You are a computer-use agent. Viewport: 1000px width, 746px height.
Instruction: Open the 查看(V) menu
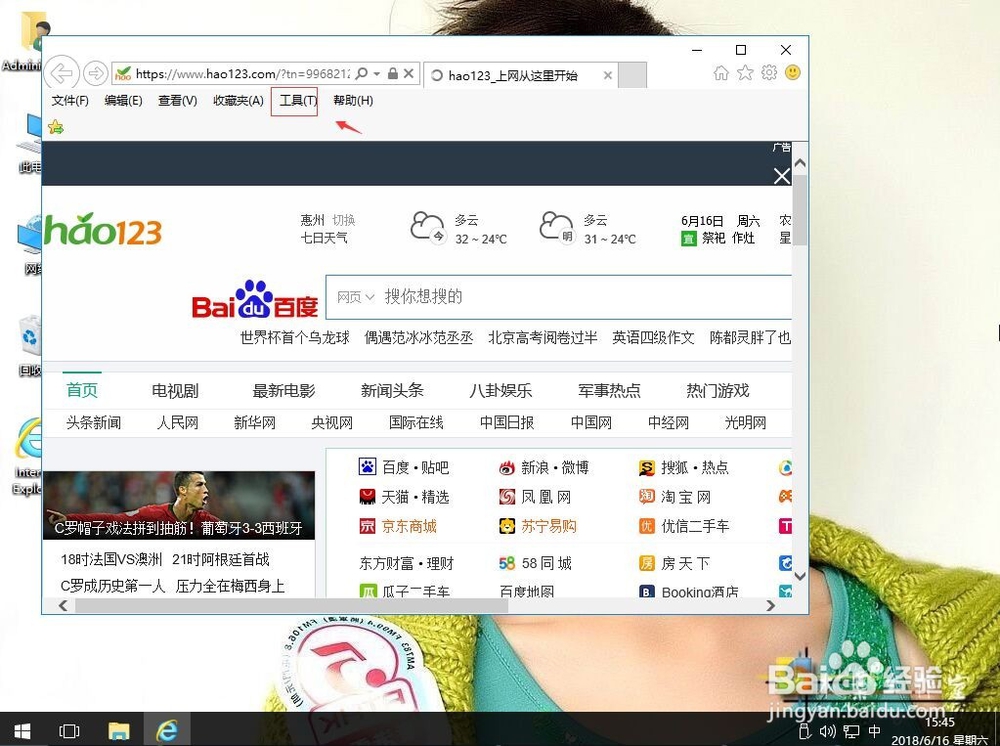click(x=177, y=100)
